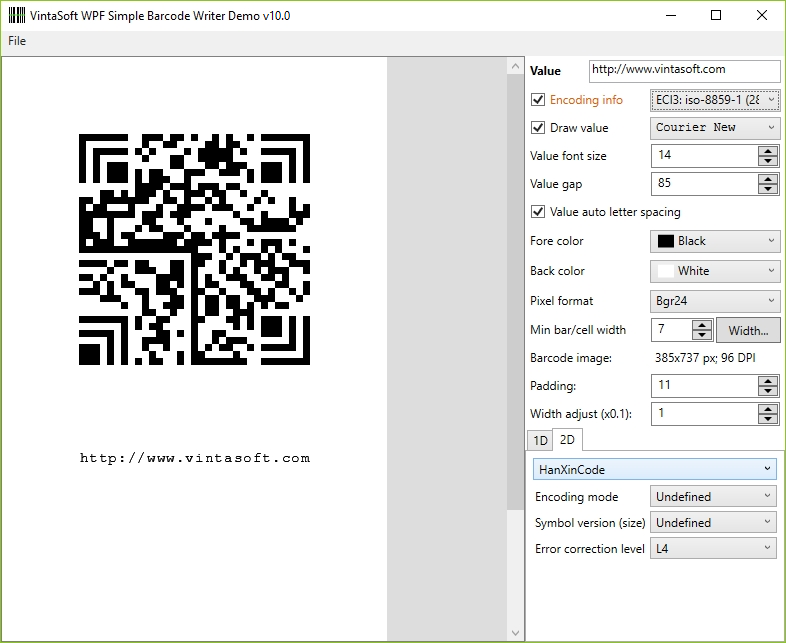
Task: Toggle Value auto letter spacing checkbox
Action: click(538, 212)
